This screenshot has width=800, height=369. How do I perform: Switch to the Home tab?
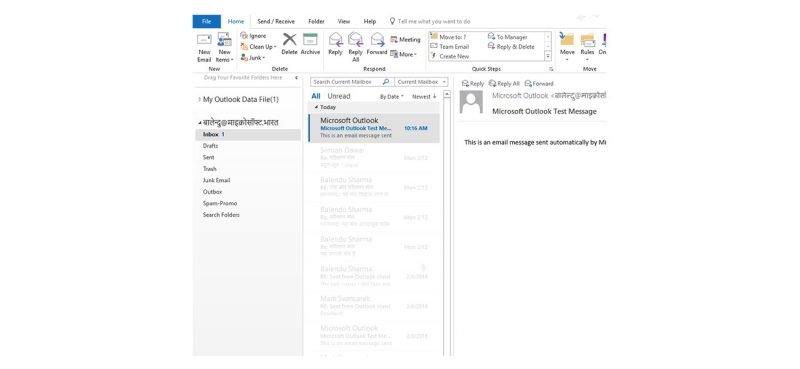(x=236, y=21)
